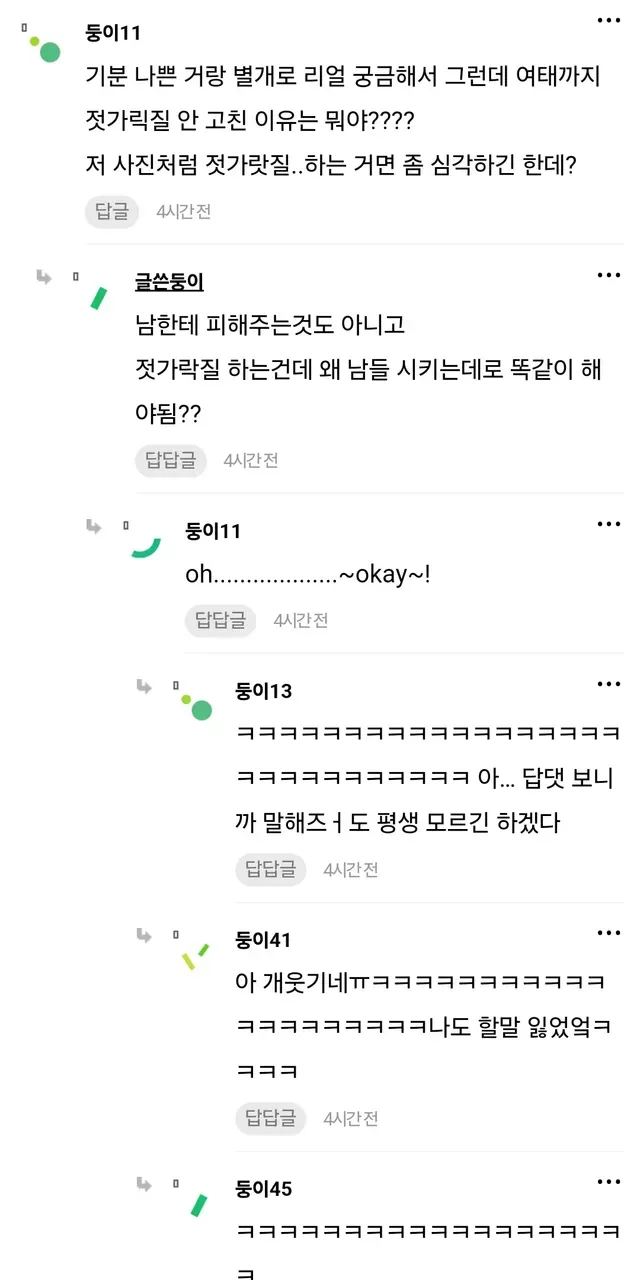640x1280 pixels.
Task: Click the green dots avatar of 둥이13
Action: click(197, 706)
